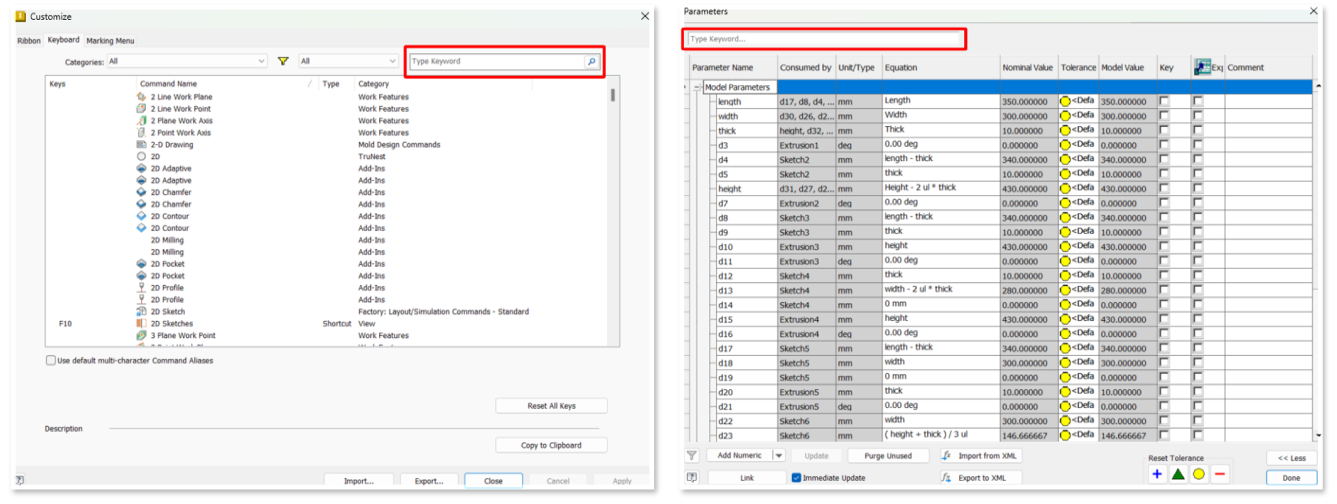Click the blue plus Reset Tolerance icon

click(1157, 474)
